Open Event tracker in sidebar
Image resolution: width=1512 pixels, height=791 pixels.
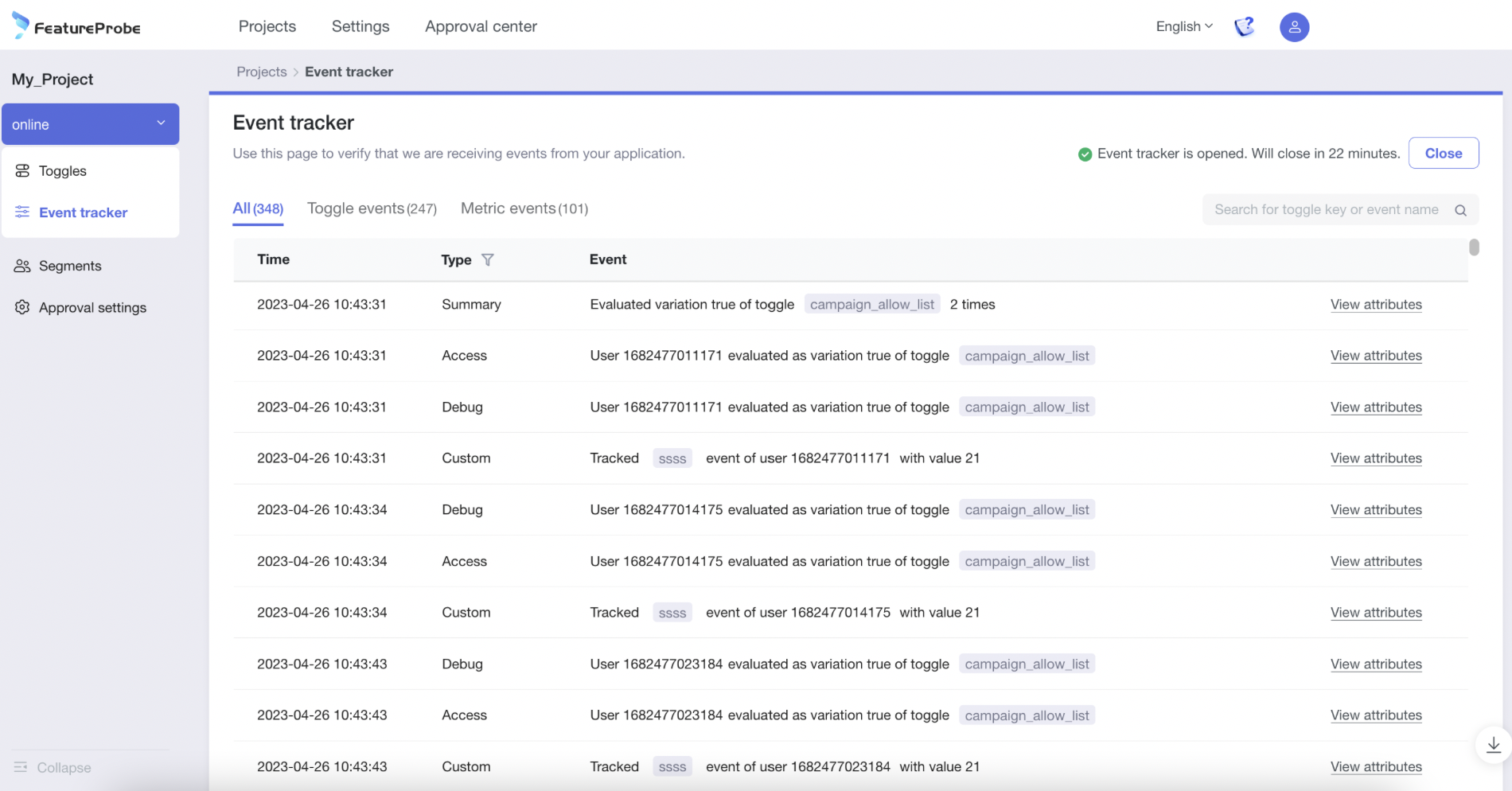tap(83, 212)
